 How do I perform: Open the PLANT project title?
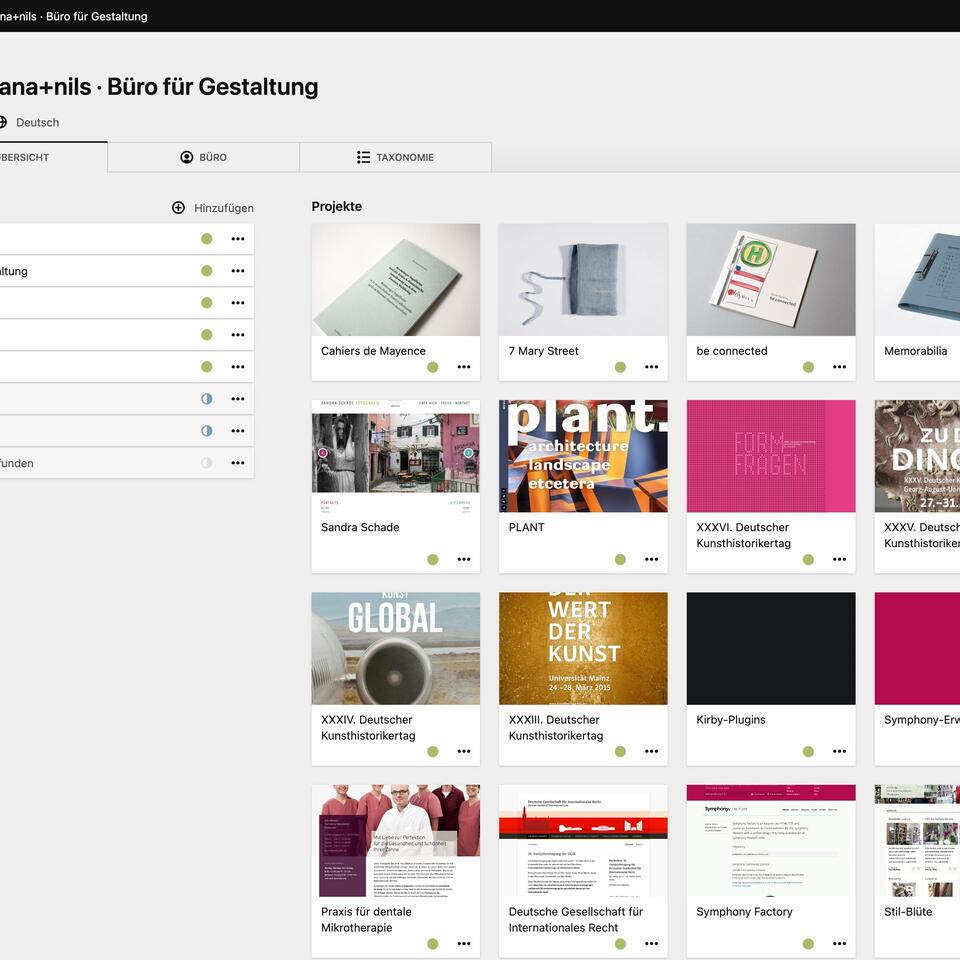[x=527, y=527]
